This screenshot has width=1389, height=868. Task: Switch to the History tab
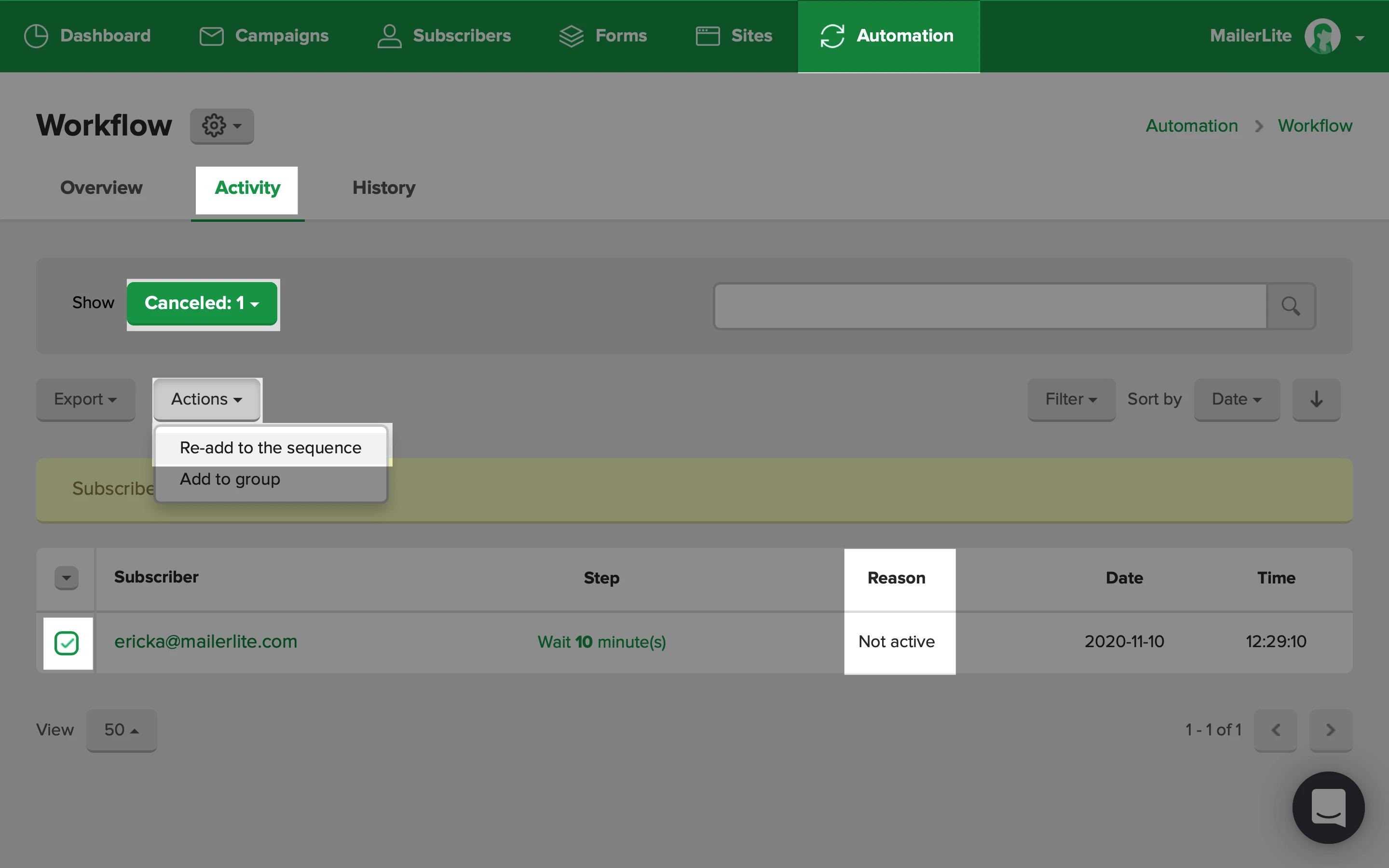pos(383,188)
